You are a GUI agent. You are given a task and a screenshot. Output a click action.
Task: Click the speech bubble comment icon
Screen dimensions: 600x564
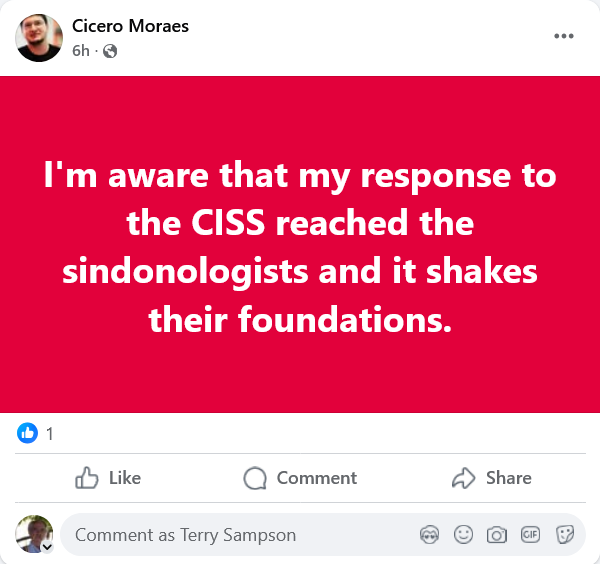click(x=256, y=478)
